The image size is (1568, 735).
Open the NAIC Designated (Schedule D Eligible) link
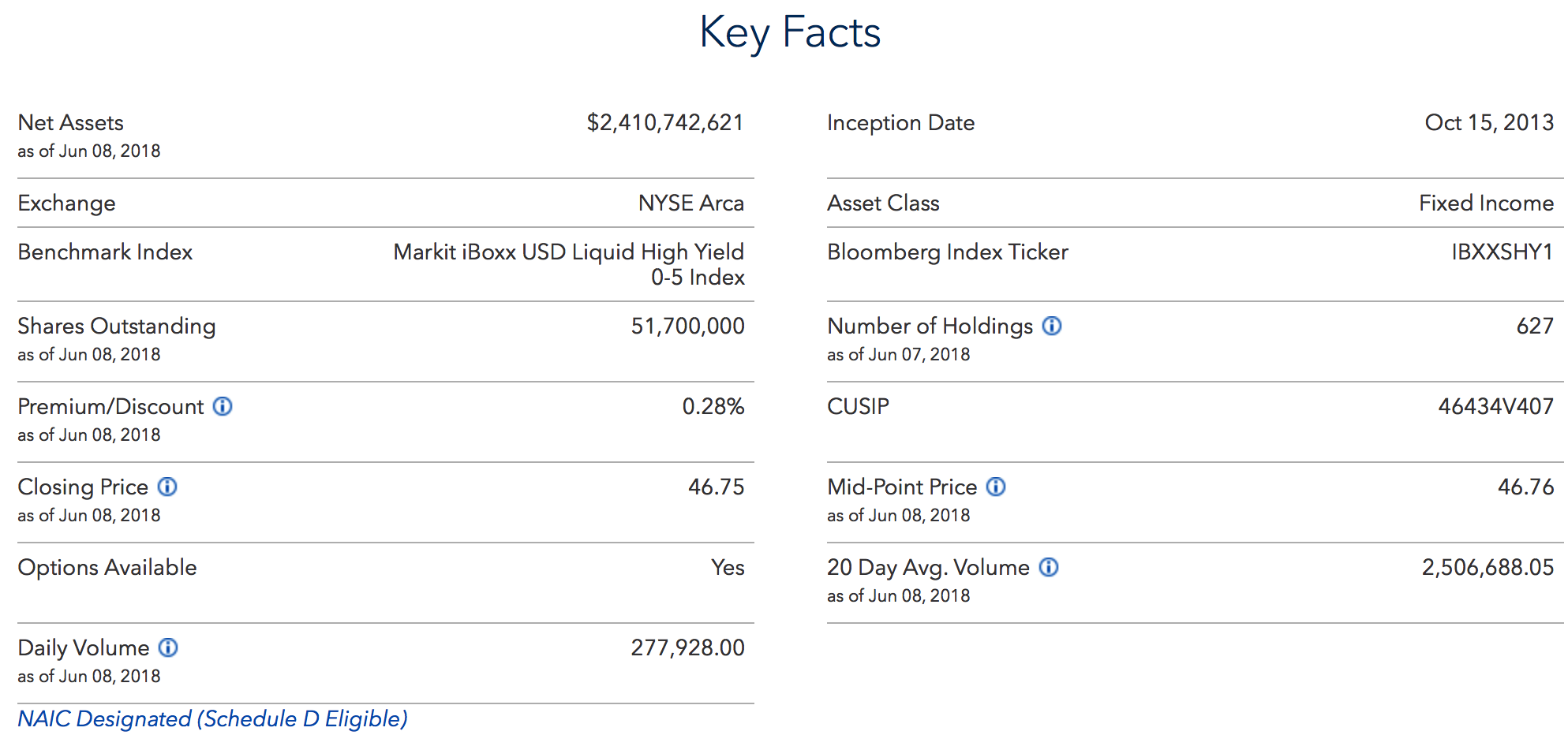point(212,718)
